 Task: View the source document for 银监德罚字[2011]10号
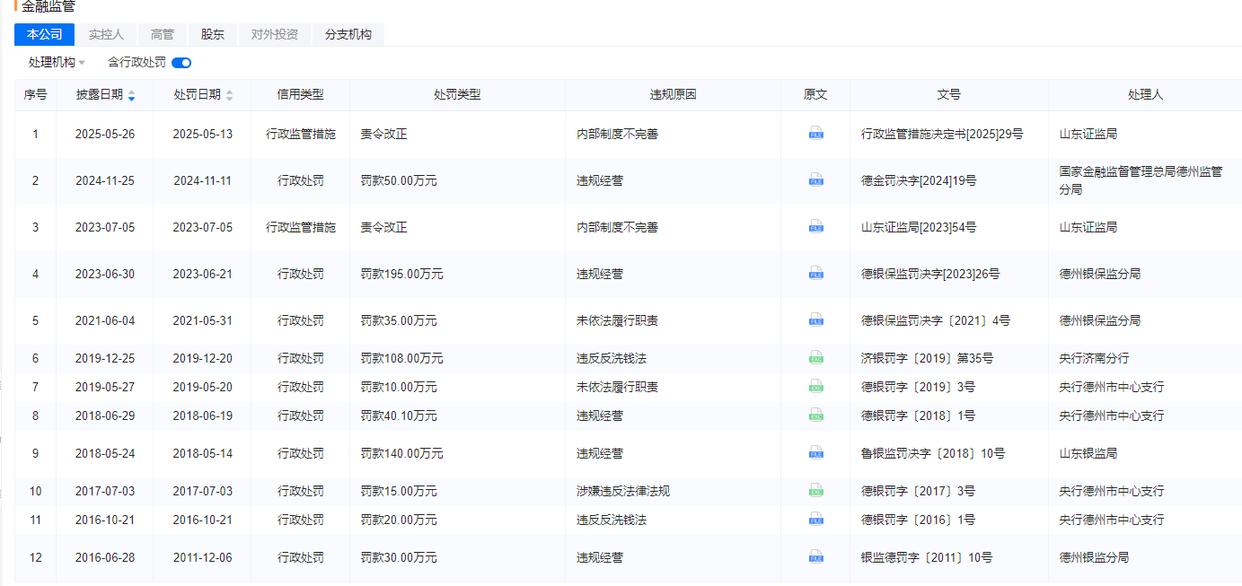tap(815, 557)
